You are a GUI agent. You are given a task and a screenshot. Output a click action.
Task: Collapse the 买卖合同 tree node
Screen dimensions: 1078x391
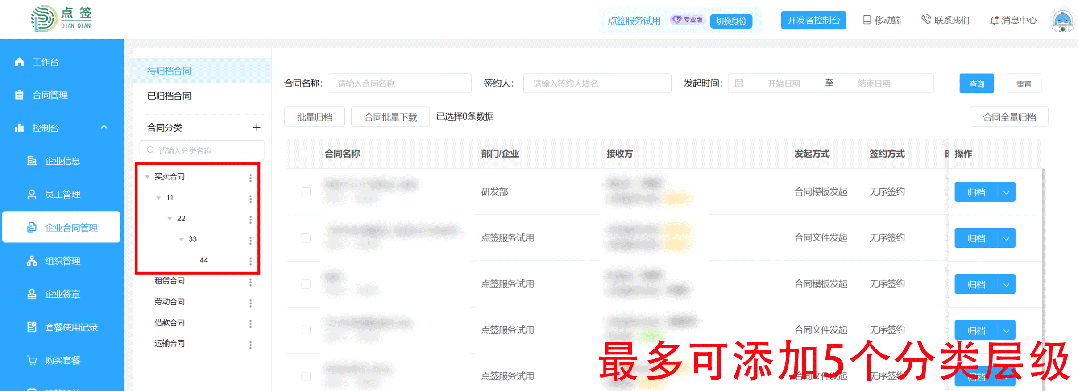point(147,177)
